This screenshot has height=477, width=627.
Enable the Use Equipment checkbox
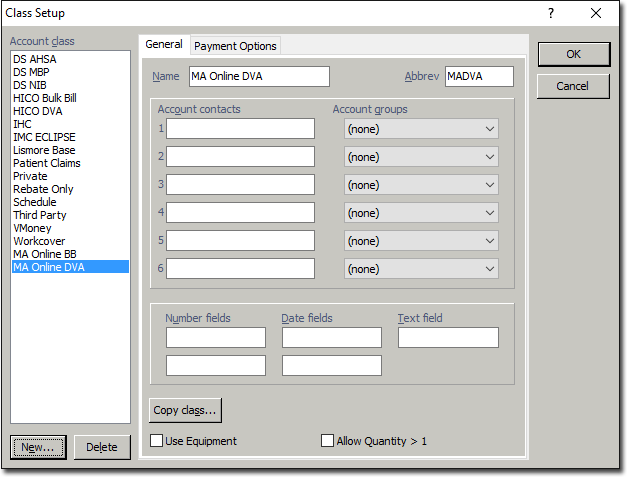pos(157,440)
